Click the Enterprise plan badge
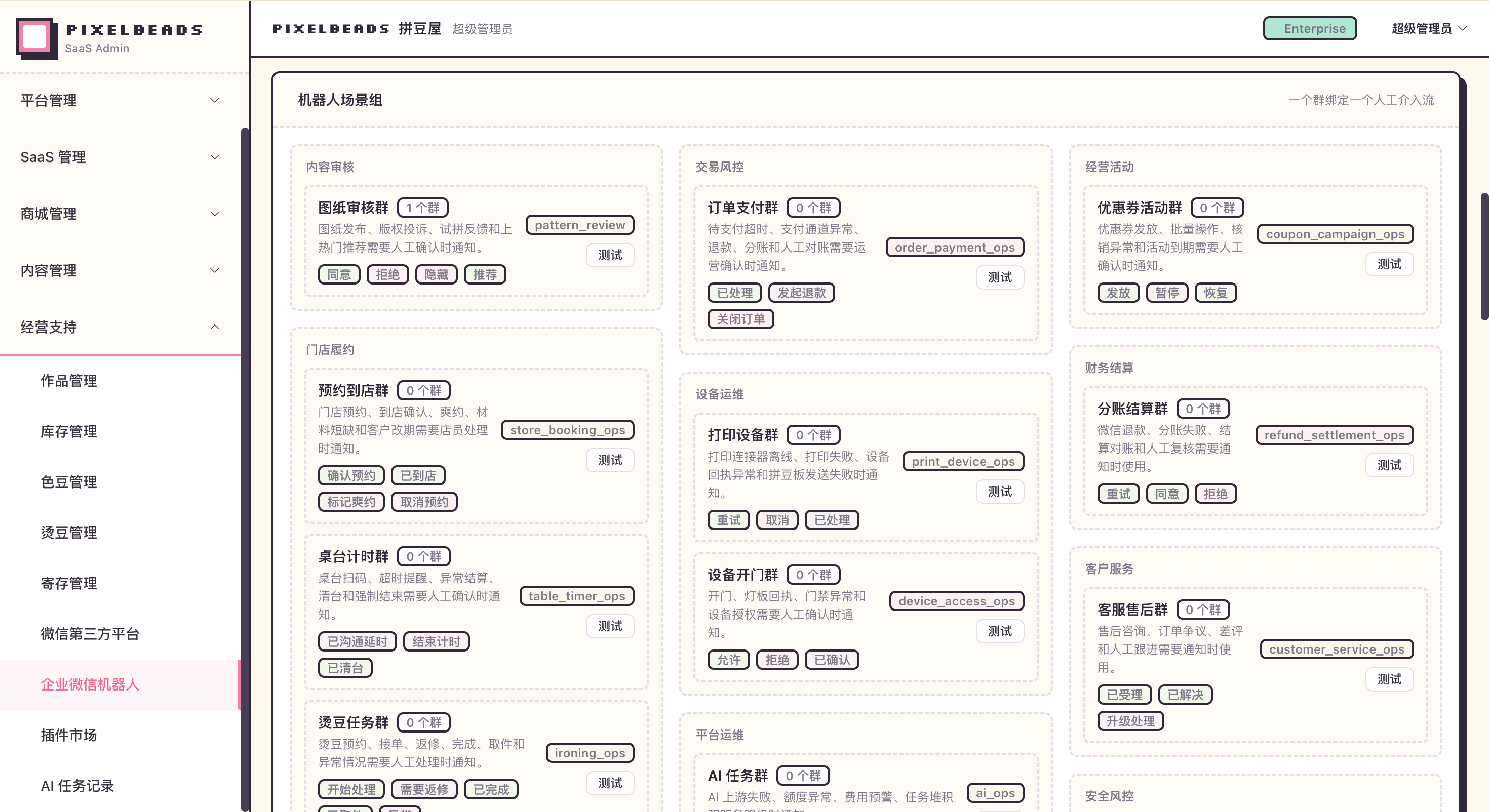1489x812 pixels. (x=1310, y=29)
